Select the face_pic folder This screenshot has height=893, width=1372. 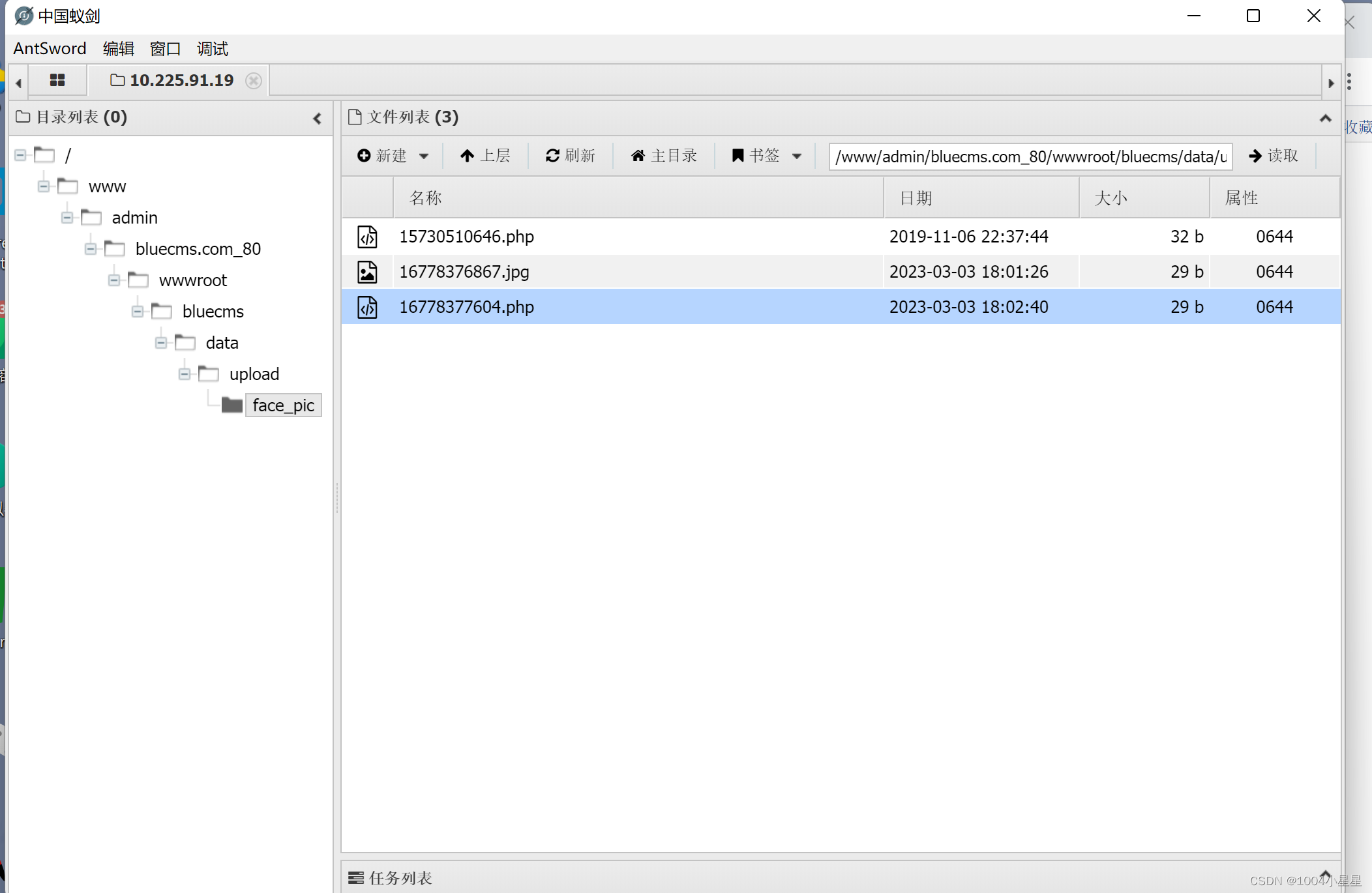click(x=284, y=405)
